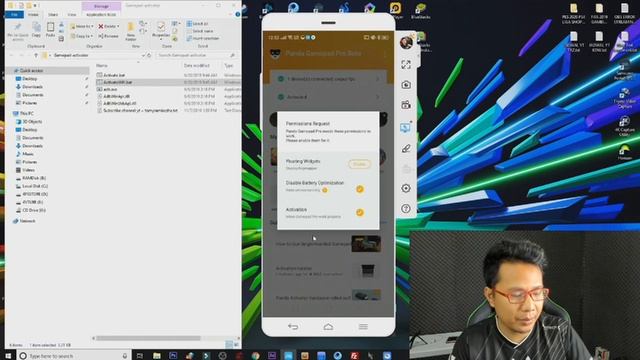Click the taskbar Type here to search box

click(74, 356)
